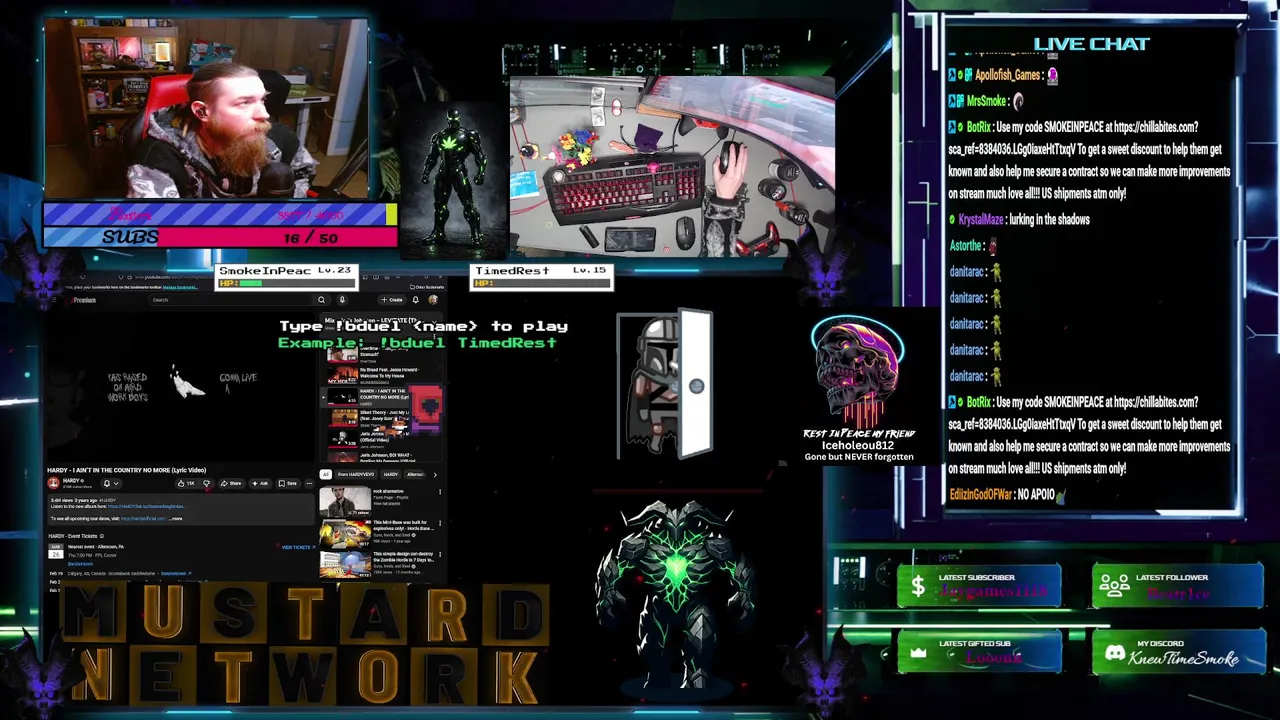Click KrystalMaze lurking in the shadows message
1280x720 pixels.
coord(1020,219)
